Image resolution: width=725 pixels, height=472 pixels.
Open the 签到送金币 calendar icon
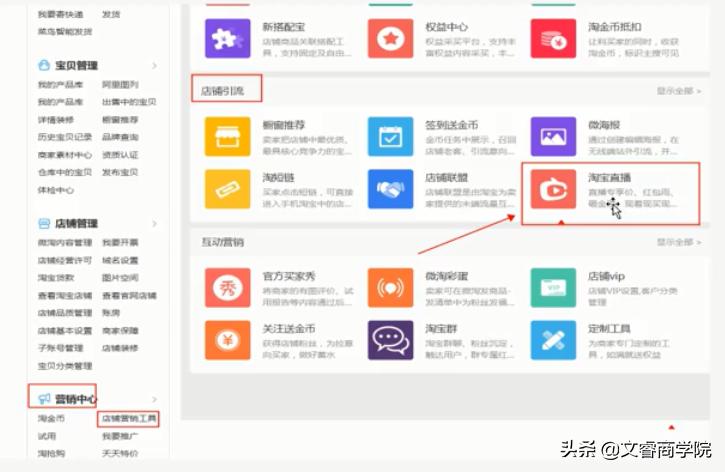pos(390,136)
